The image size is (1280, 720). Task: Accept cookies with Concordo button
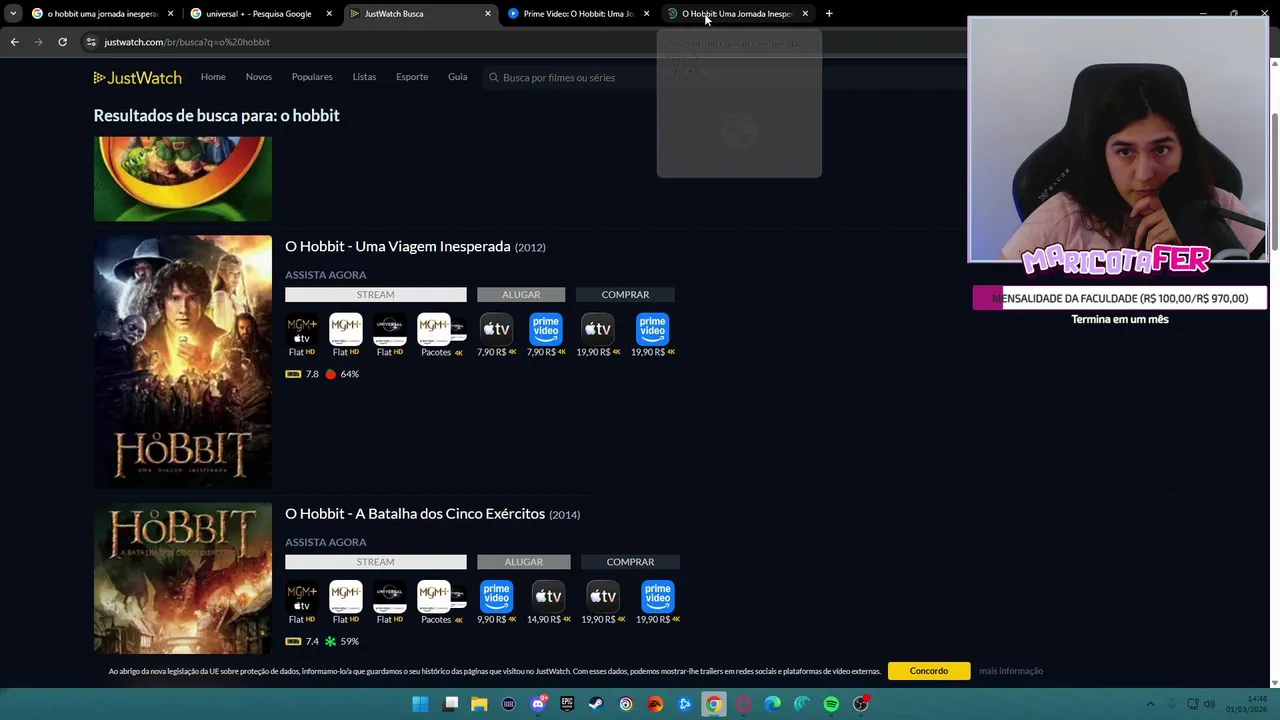pyautogui.click(x=929, y=671)
